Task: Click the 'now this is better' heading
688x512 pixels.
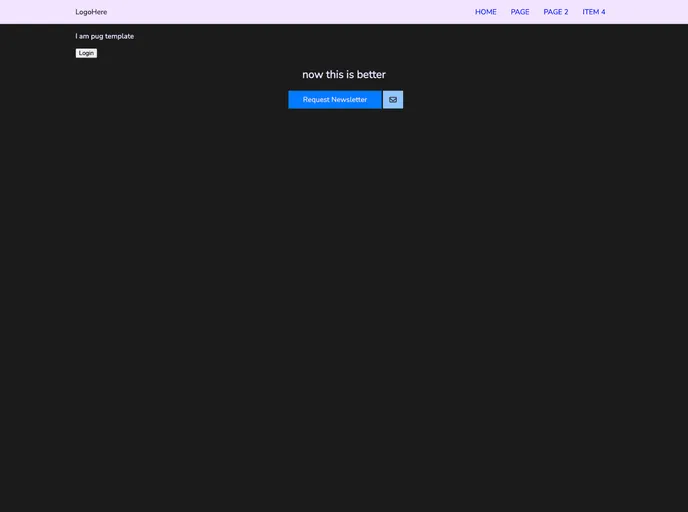Action: [343, 75]
